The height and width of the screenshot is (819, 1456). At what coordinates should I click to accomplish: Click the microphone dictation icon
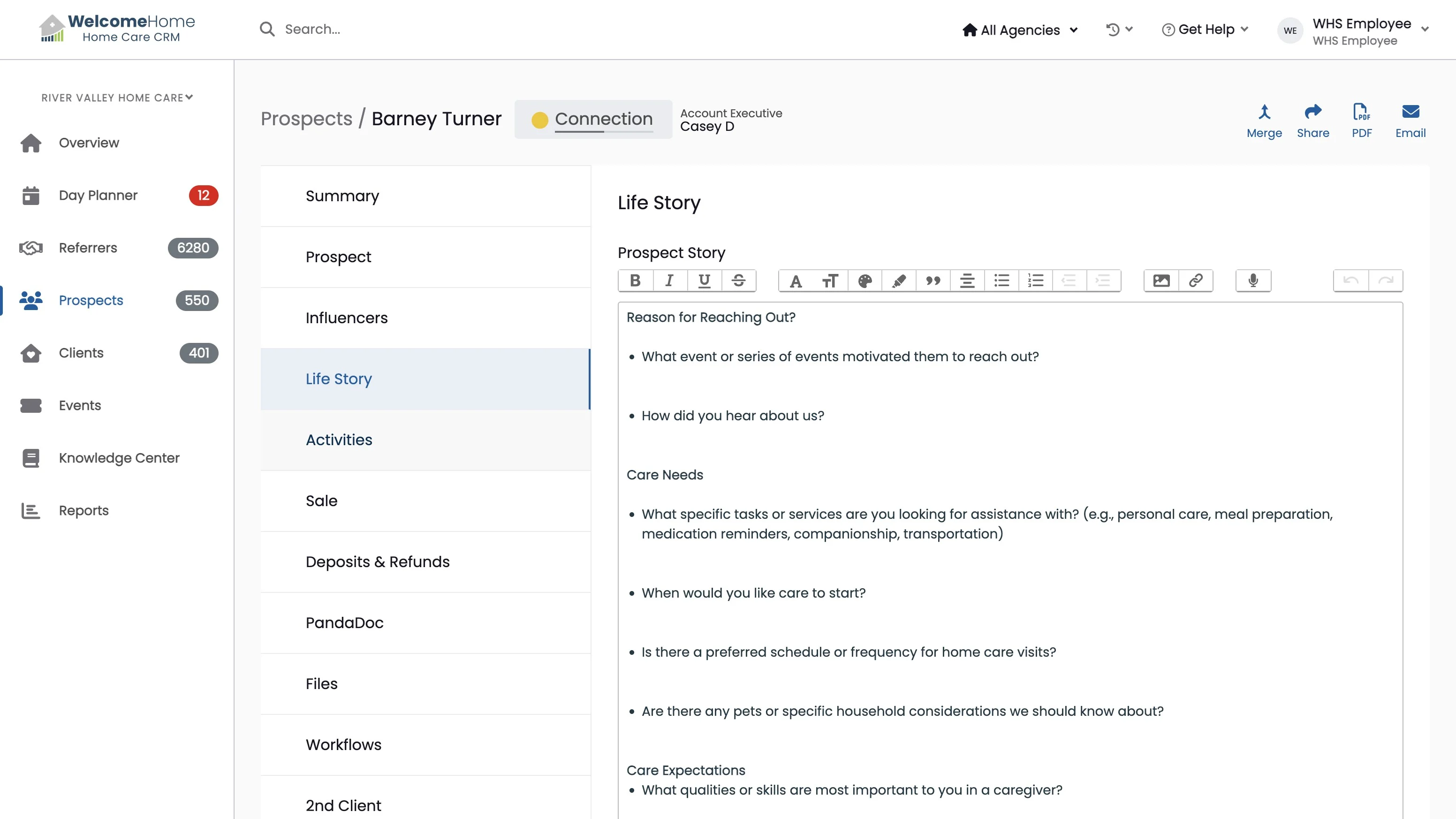(1253, 281)
